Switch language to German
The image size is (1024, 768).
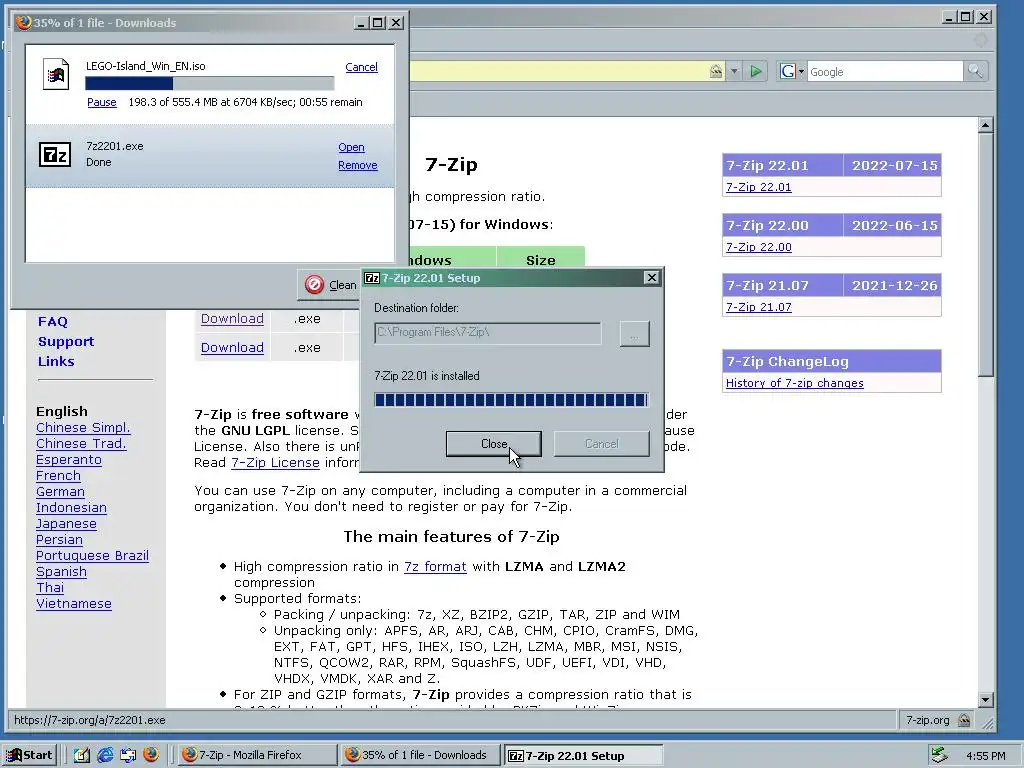pos(61,492)
